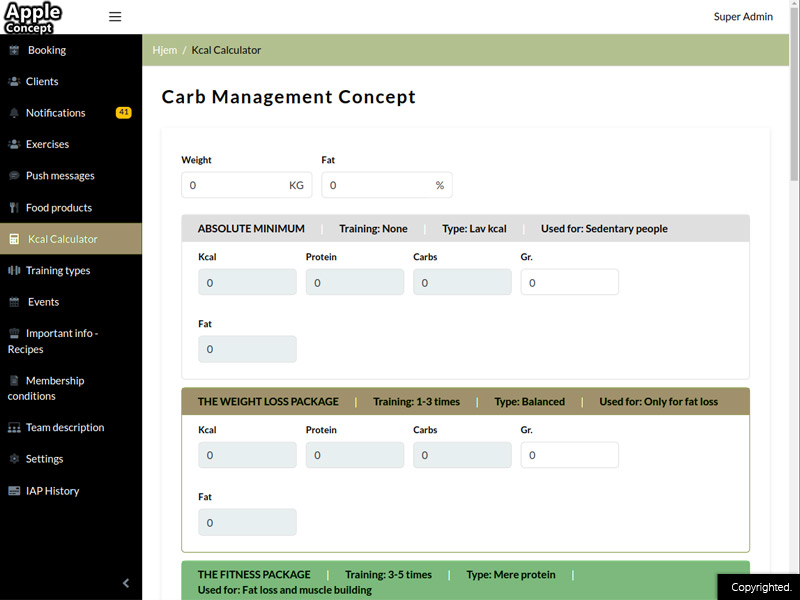The height and width of the screenshot is (600, 800).
Task: Click the Exercises icon in sidebar
Action: [14, 145]
